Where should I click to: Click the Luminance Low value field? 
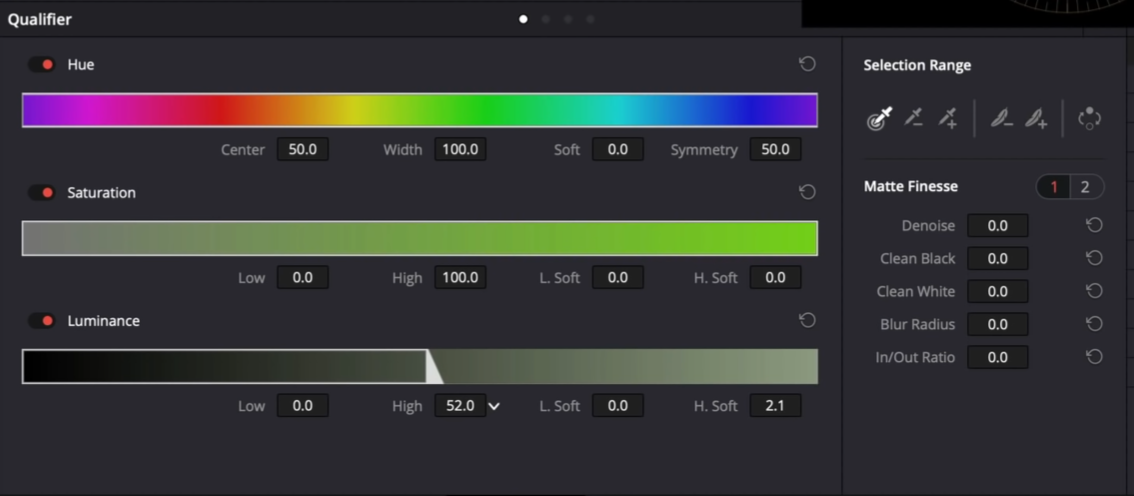click(302, 406)
